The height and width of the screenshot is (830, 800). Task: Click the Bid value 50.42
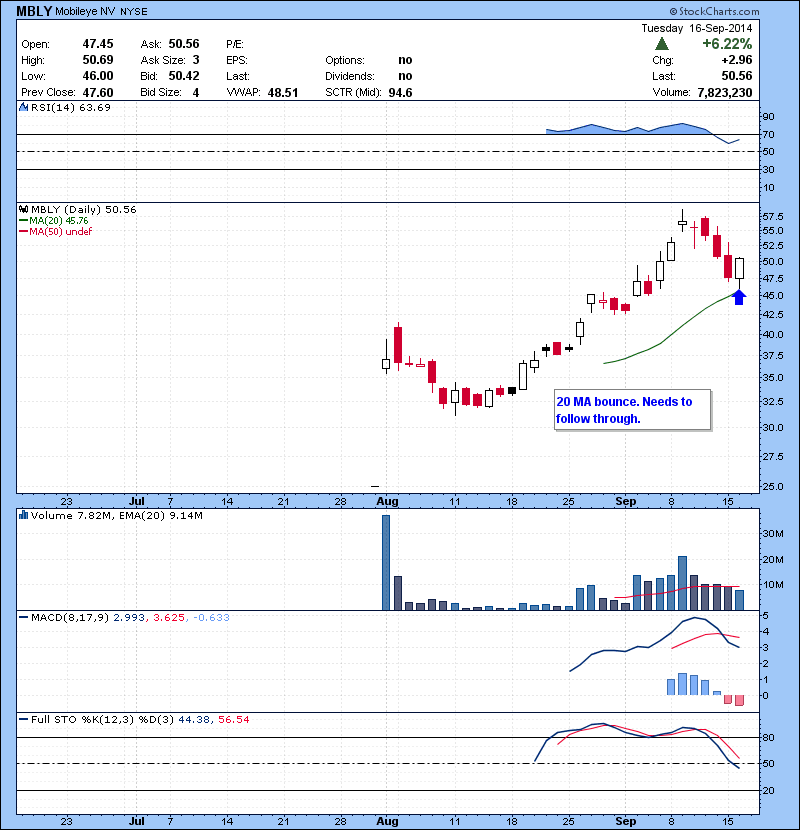pos(184,76)
